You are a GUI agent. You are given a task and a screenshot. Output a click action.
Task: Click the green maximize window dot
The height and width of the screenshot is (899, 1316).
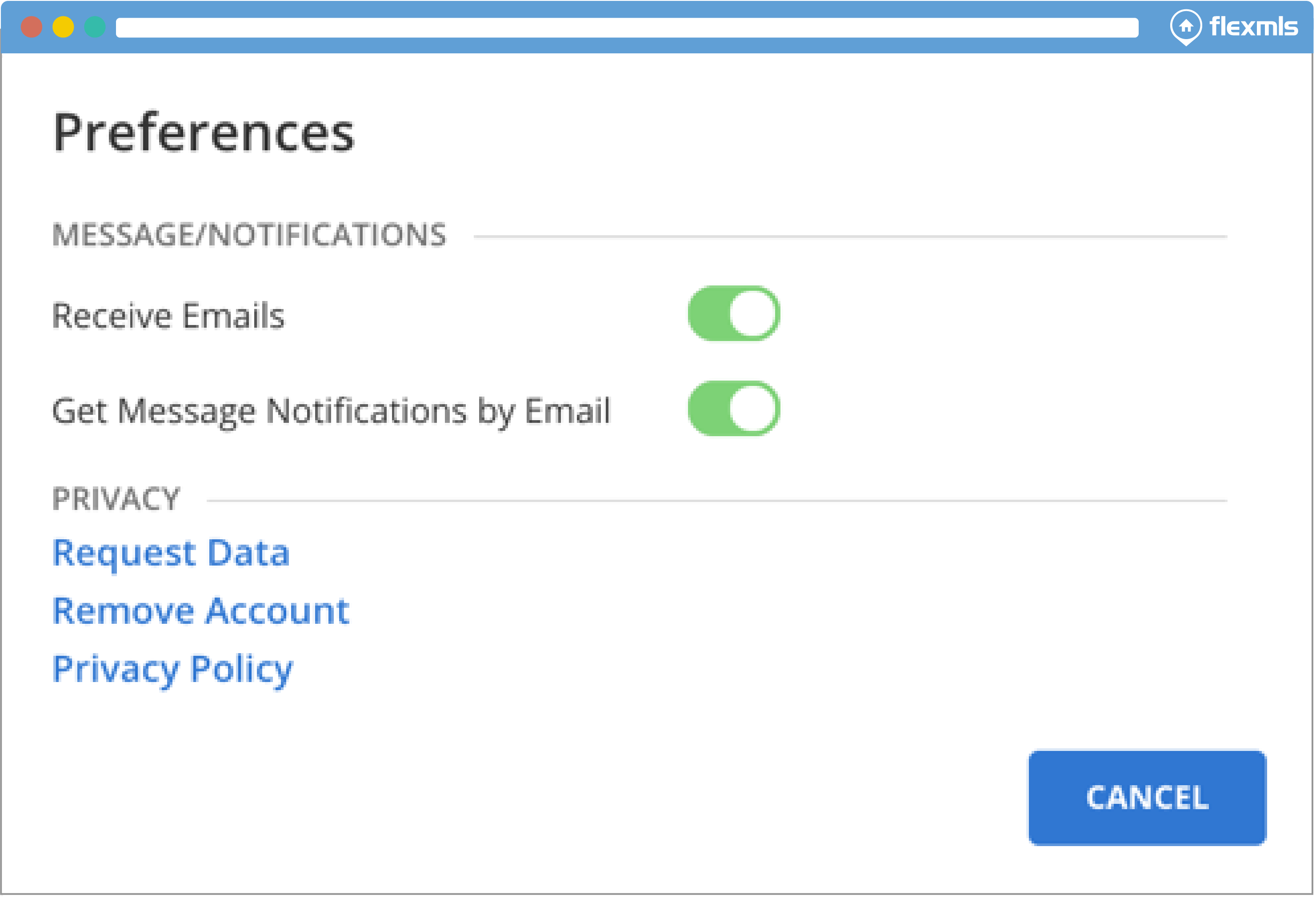[x=95, y=27]
